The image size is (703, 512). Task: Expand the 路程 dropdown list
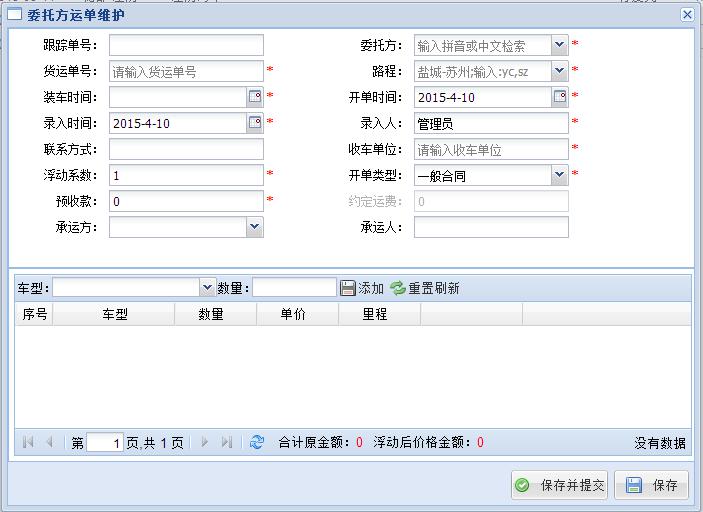pos(560,71)
